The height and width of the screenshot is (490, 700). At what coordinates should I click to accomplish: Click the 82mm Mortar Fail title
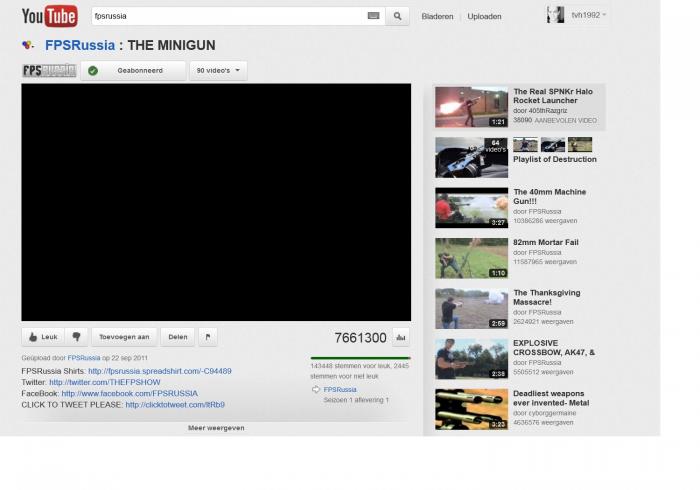coord(546,242)
